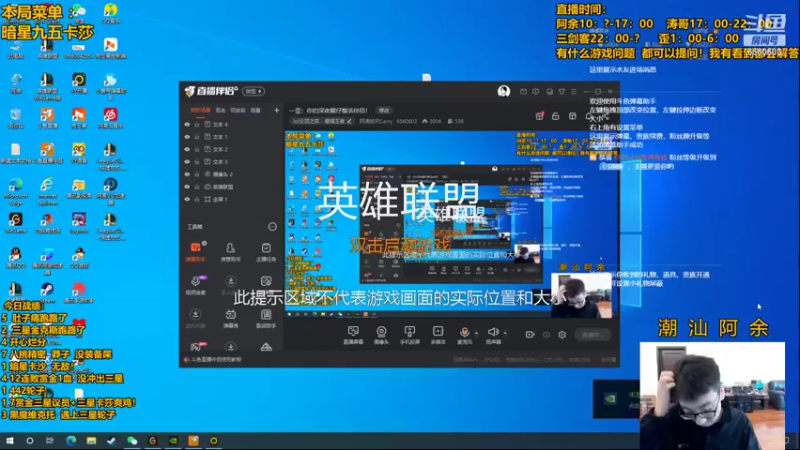Click the record video icon in bottom bar
This screenshot has height=450, width=800.
(x=530, y=335)
